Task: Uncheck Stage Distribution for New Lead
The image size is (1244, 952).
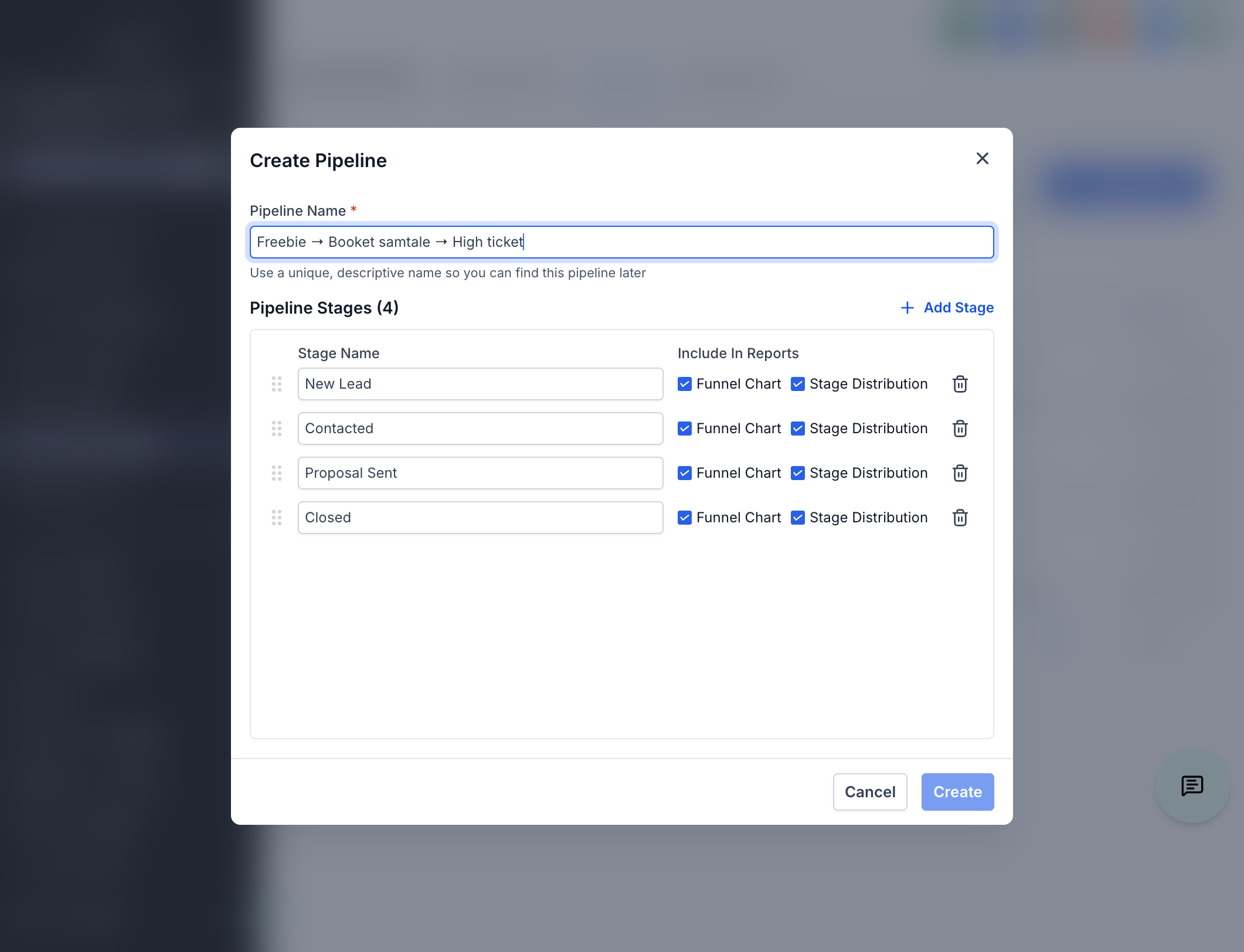Action: click(797, 384)
